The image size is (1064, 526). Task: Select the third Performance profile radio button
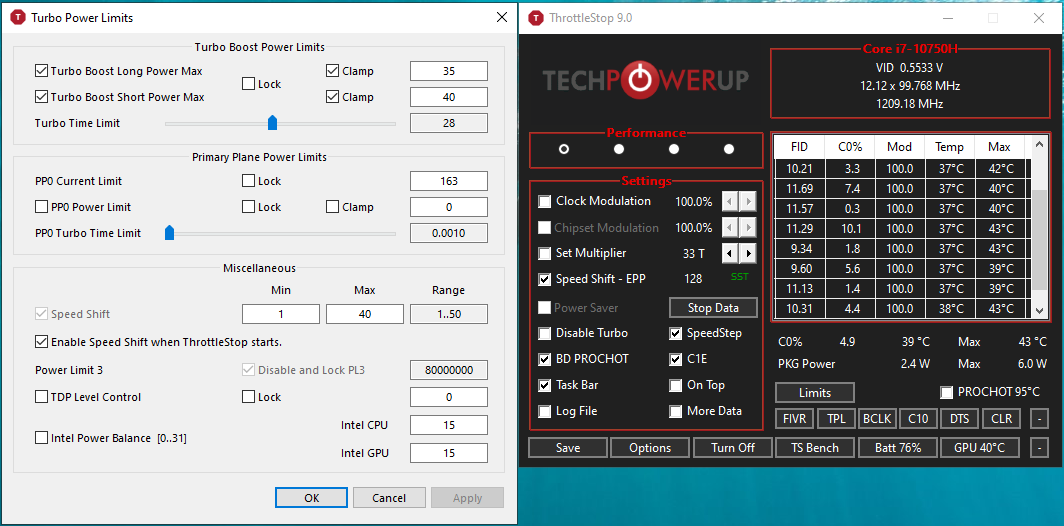pos(674,149)
